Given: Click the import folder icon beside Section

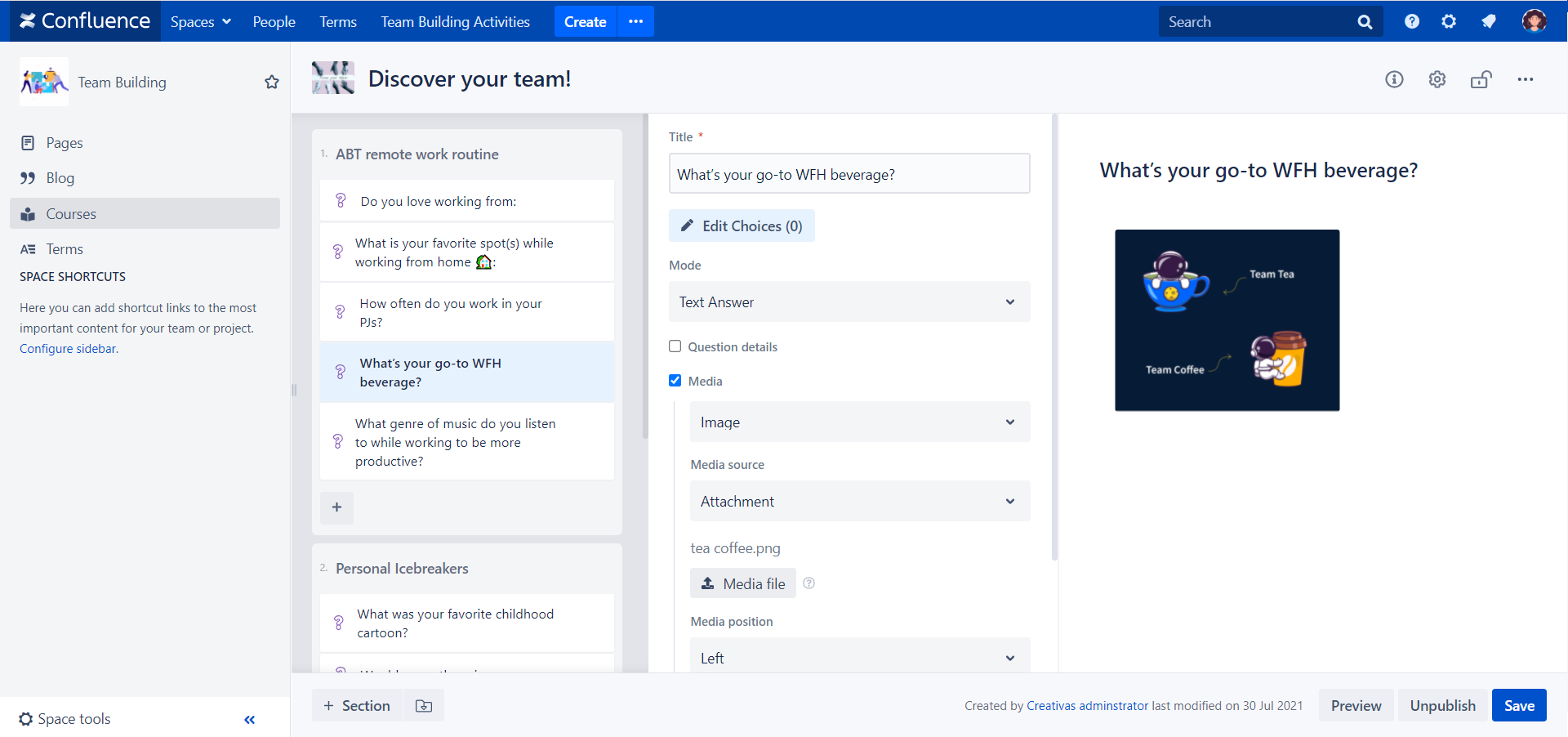Looking at the screenshot, I should pyautogui.click(x=424, y=706).
